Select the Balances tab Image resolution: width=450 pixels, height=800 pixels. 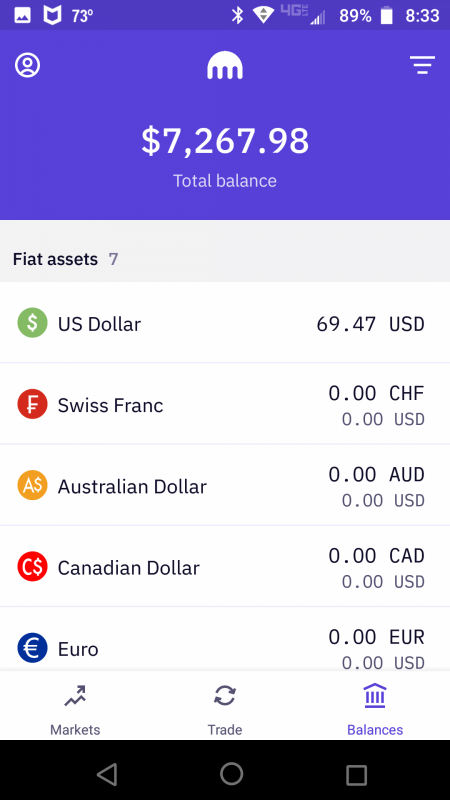pos(375,710)
